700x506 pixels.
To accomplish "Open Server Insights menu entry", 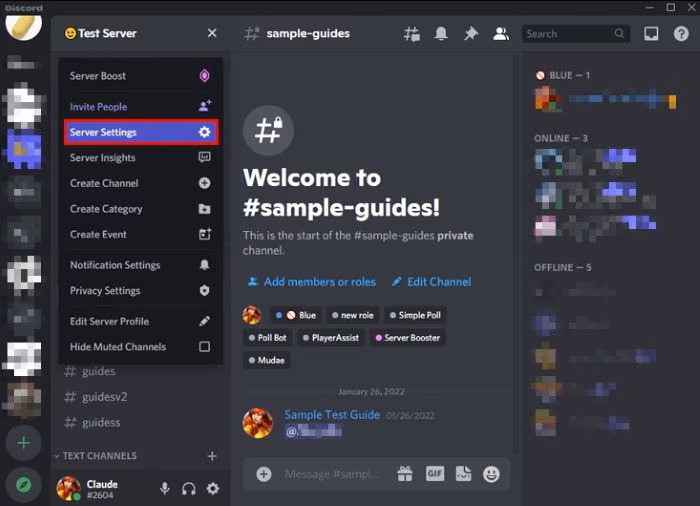I will [141, 158].
